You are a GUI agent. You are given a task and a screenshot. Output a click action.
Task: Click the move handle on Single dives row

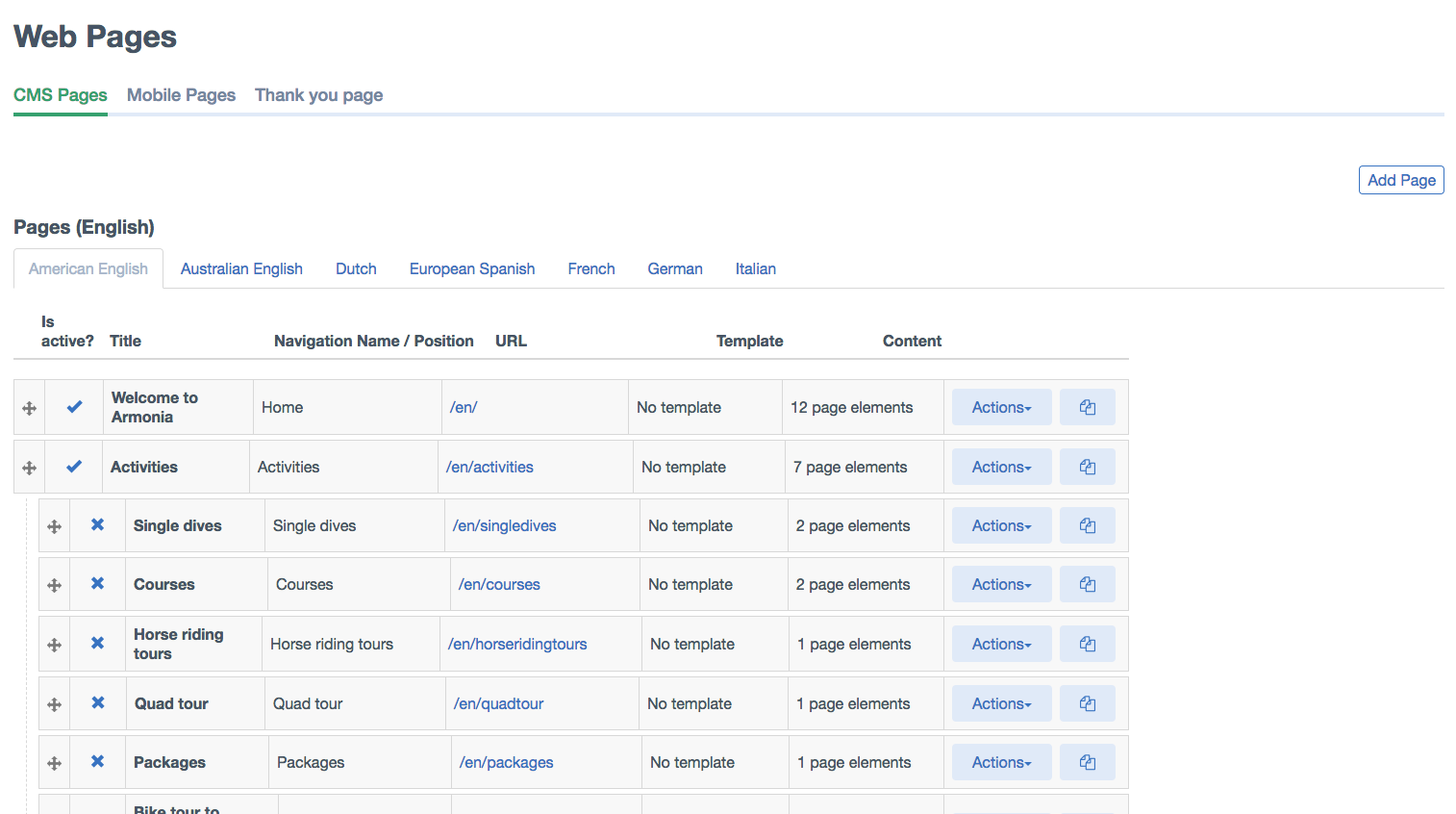pyautogui.click(x=54, y=526)
